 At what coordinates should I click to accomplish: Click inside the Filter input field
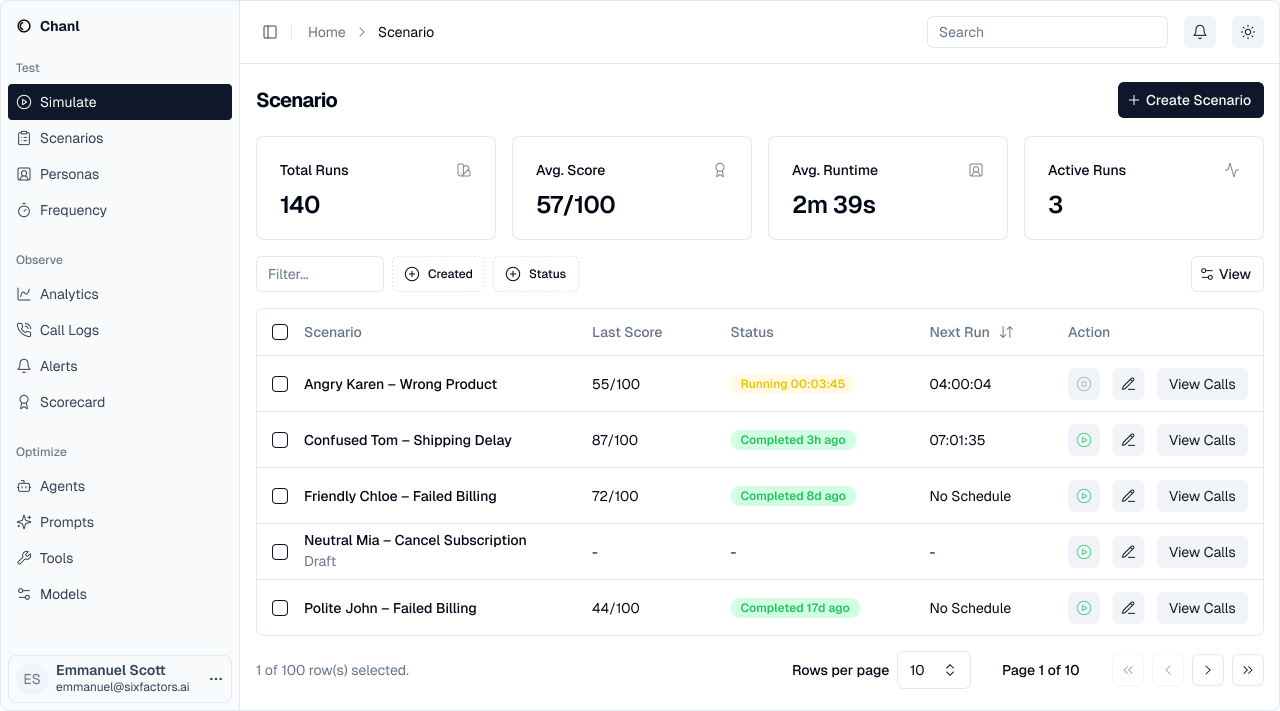coord(320,274)
